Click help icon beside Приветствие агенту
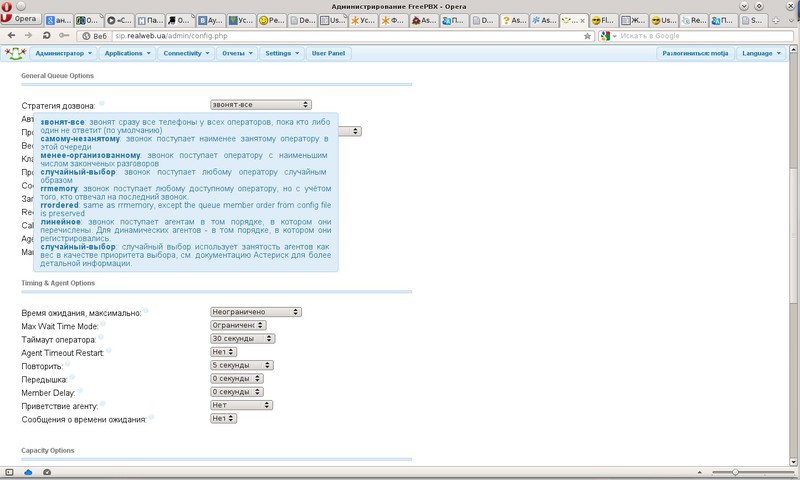Image resolution: width=800 pixels, height=480 pixels. (x=103, y=403)
